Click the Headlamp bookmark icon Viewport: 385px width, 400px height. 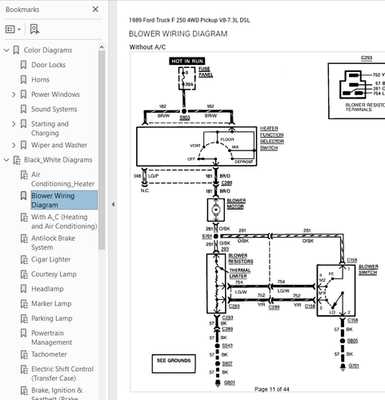(x=23, y=289)
